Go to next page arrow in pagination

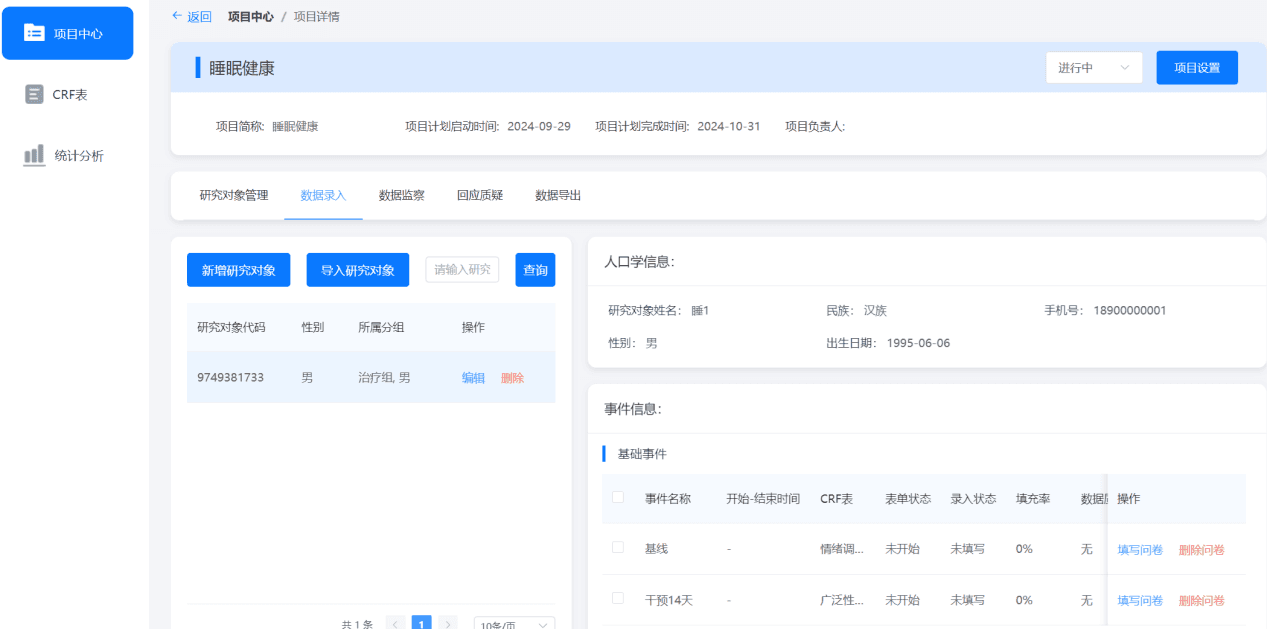tap(448, 624)
